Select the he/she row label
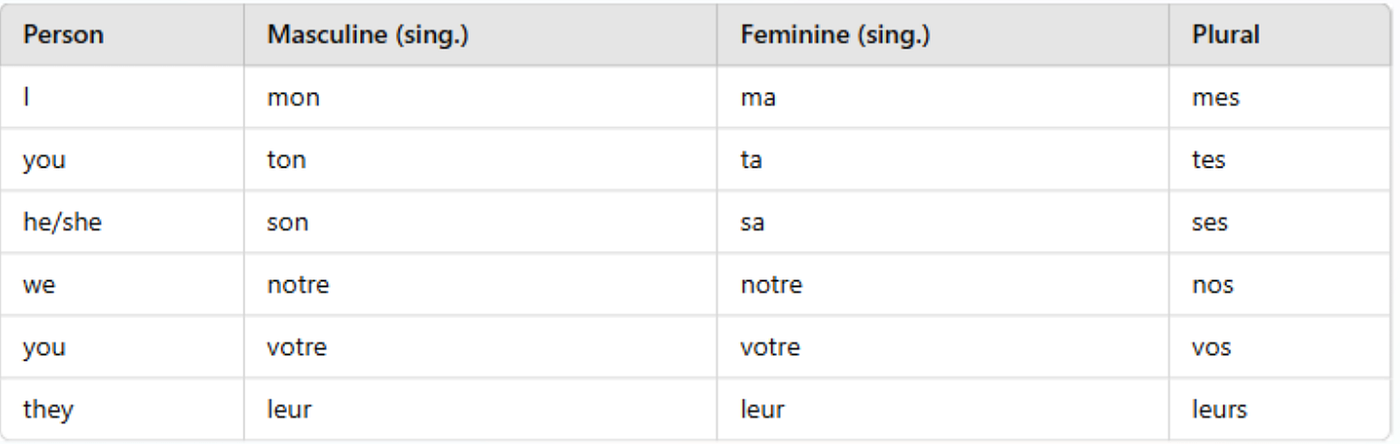Screen dimensions: 1400x444 (x=122, y=221)
